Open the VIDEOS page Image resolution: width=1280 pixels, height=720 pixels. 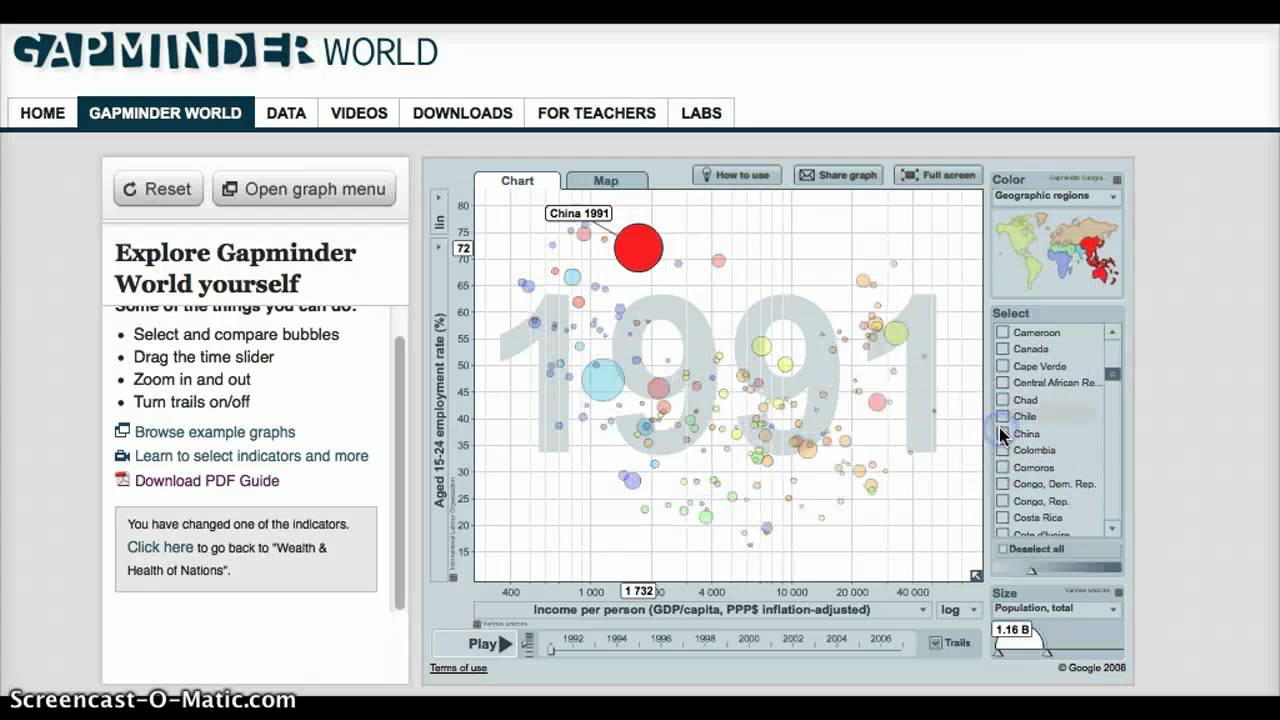coord(359,113)
